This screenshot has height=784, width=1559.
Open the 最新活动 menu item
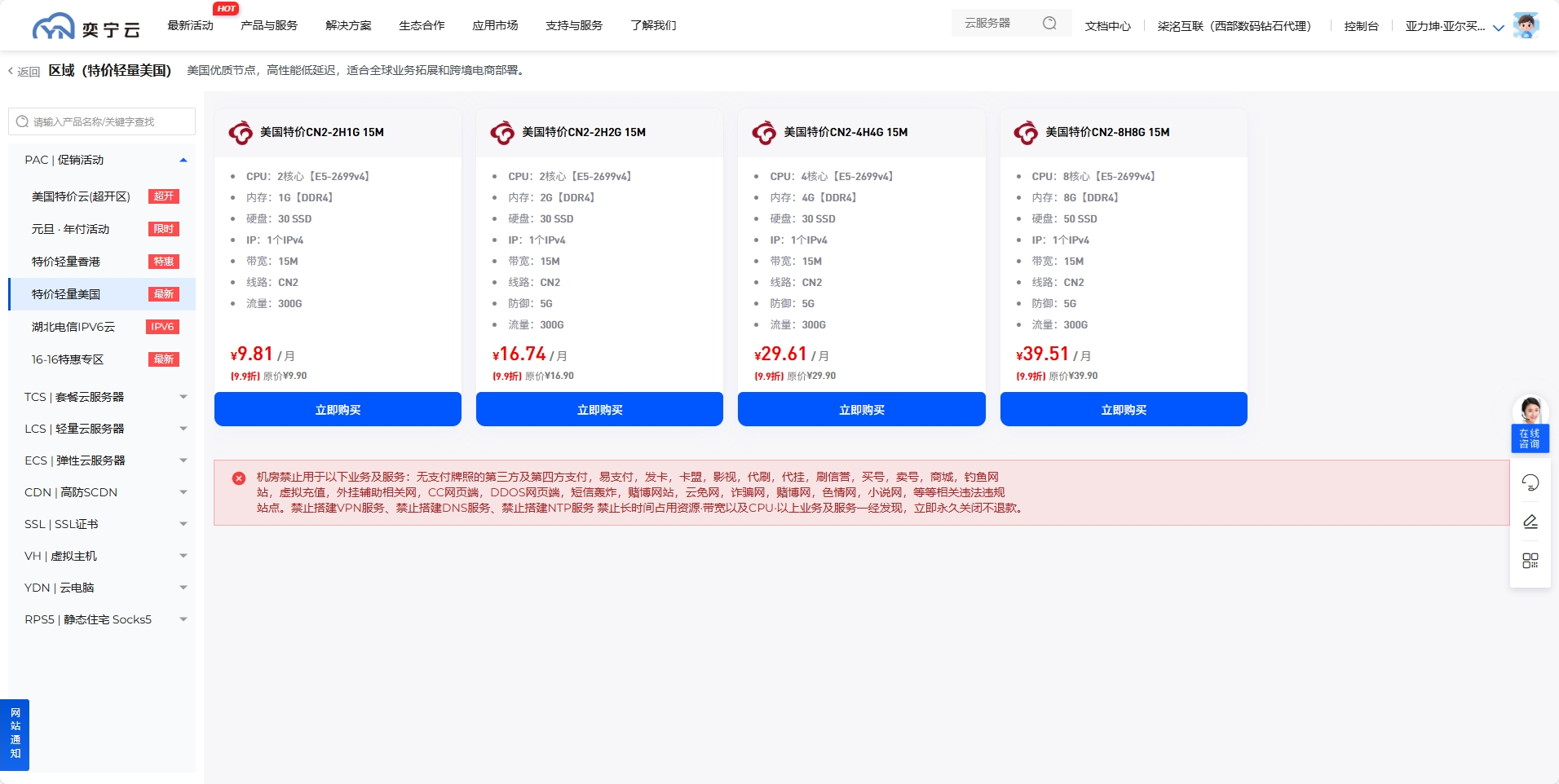pyautogui.click(x=190, y=26)
